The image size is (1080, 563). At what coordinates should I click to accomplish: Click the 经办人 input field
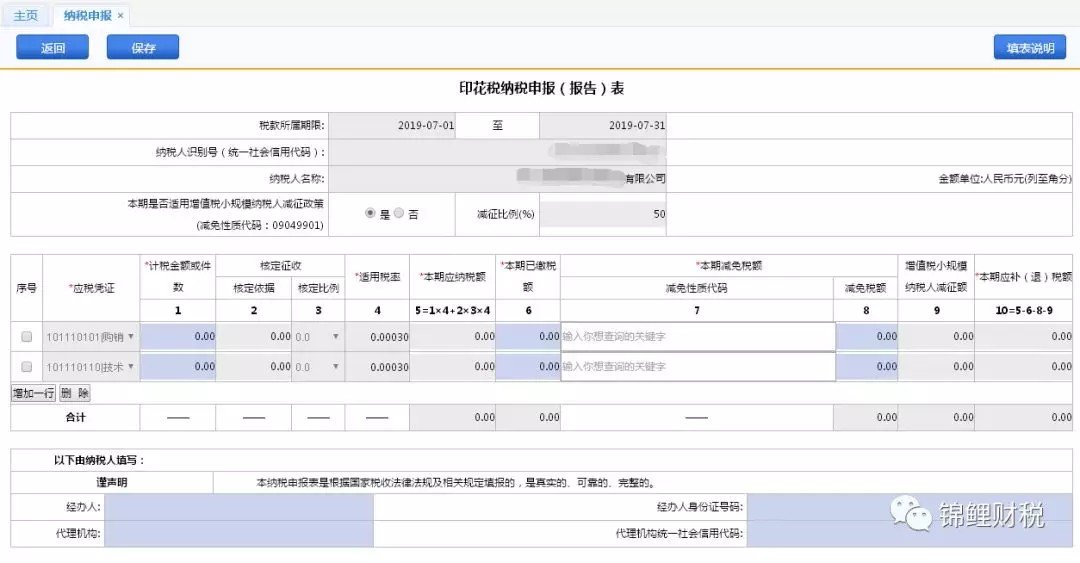click(x=238, y=506)
